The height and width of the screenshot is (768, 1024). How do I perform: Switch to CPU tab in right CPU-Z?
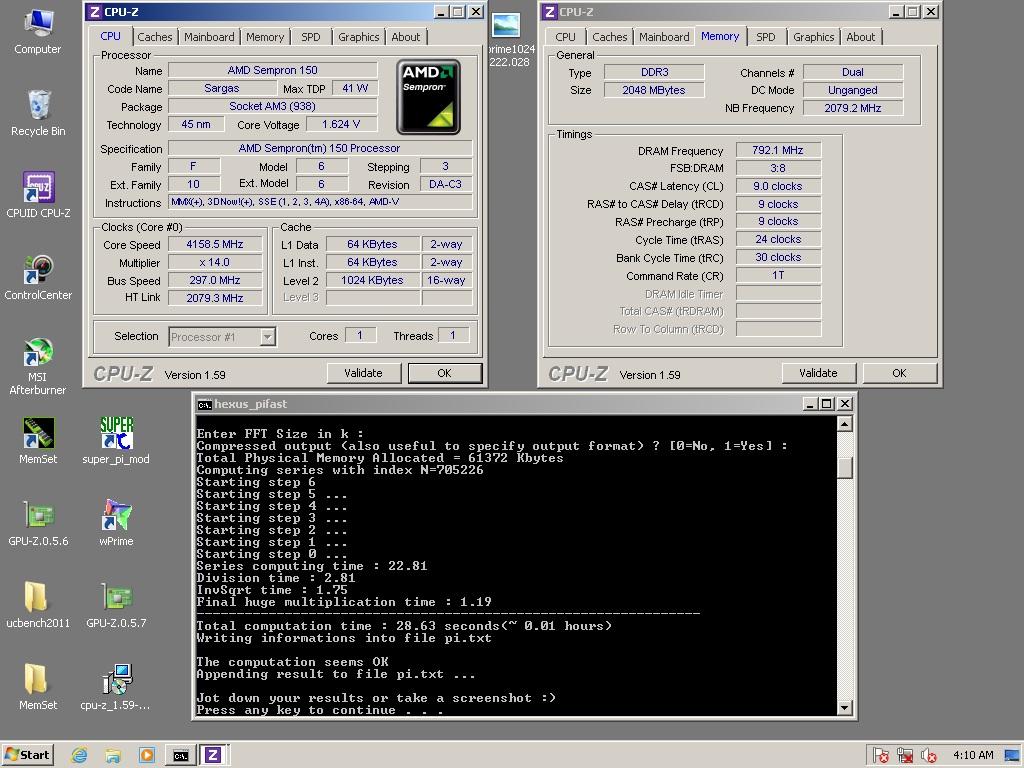coord(566,37)
